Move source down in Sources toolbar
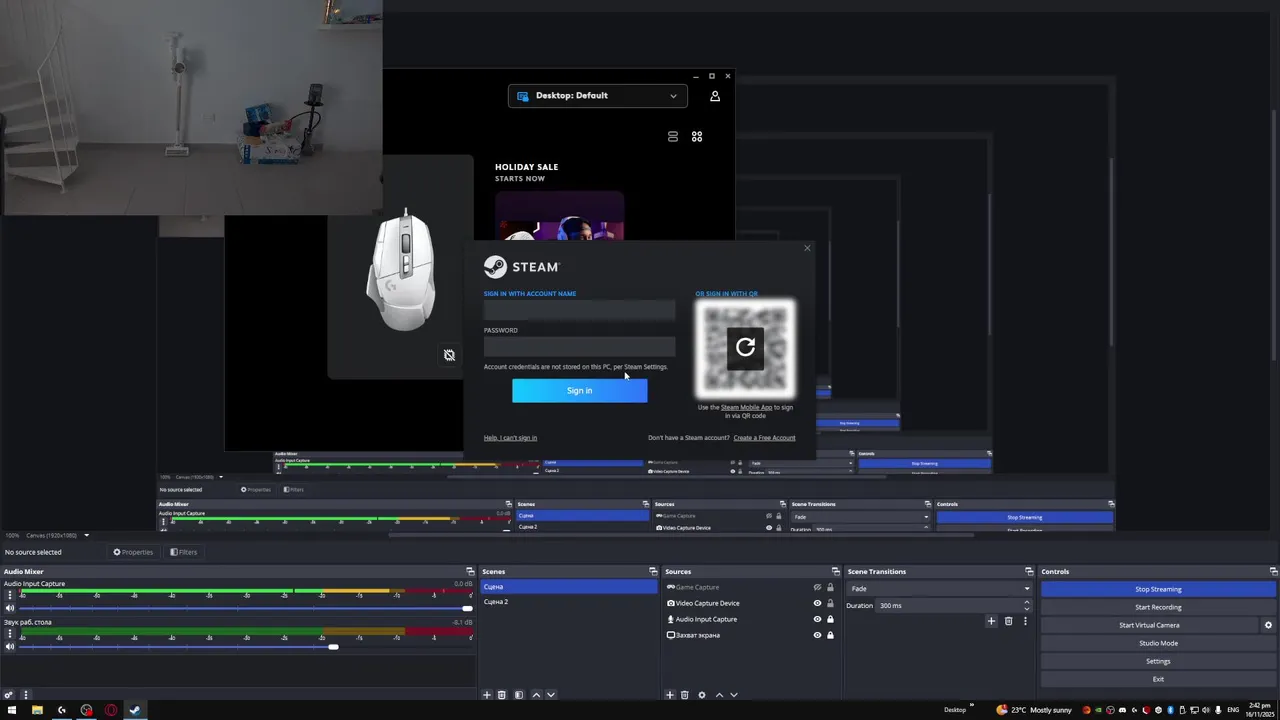This screenshot has width=1280, height=720. click(733, 695)
